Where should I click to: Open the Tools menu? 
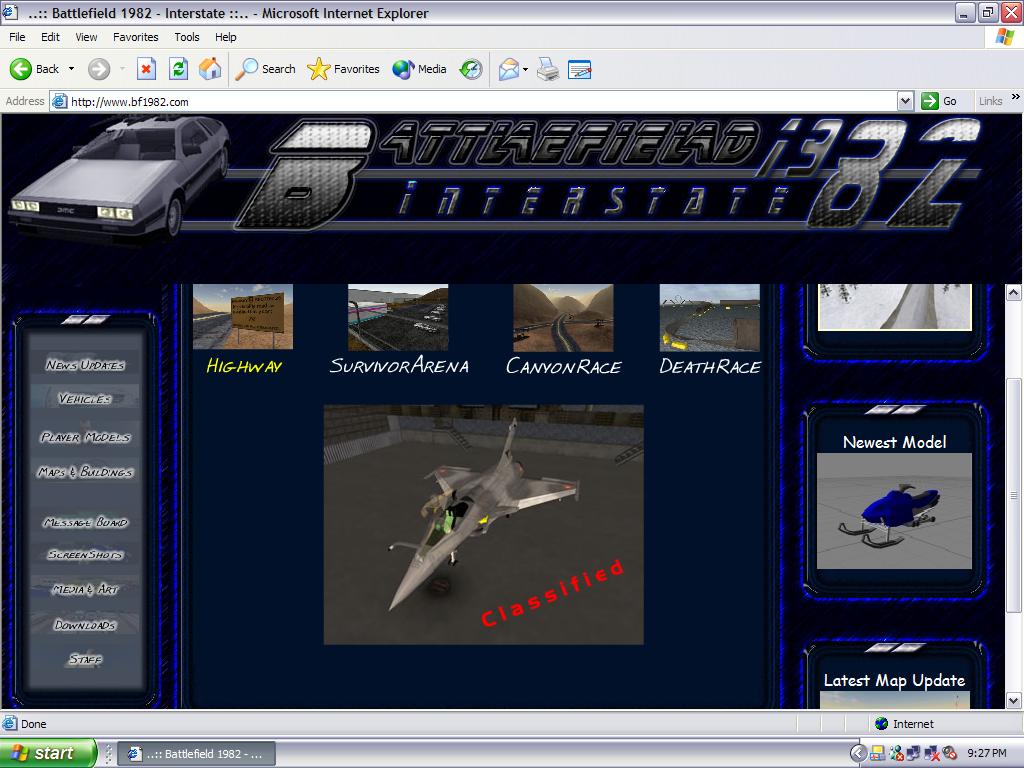[187, 37]
